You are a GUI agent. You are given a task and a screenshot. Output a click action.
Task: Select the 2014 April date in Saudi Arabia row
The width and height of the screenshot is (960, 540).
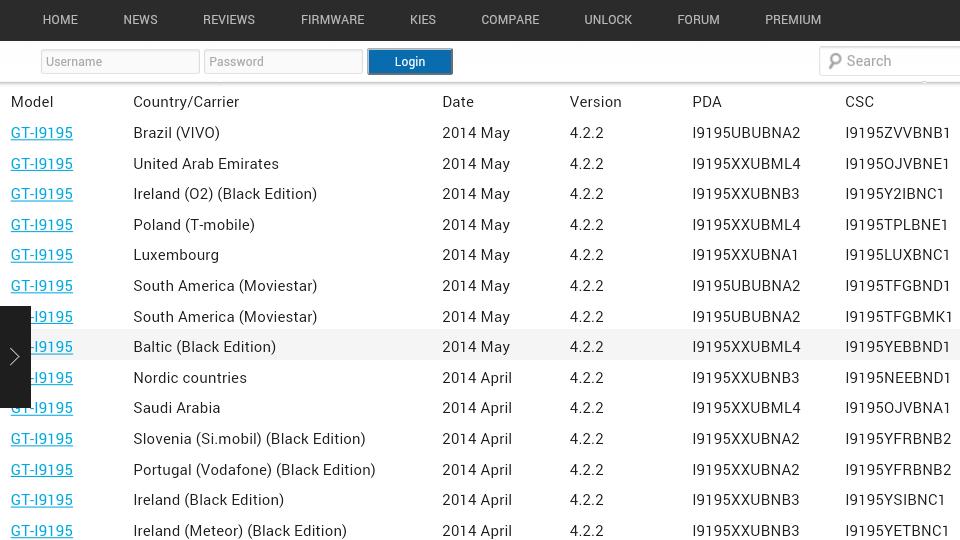[477, 408]
